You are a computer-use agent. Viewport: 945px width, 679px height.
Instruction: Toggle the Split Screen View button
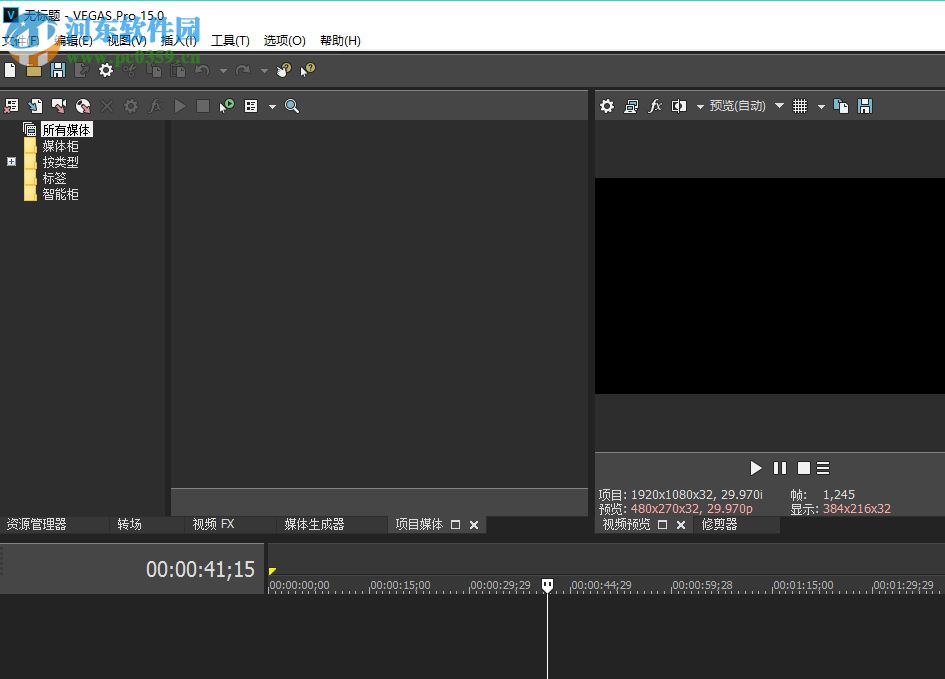(x=679, y=106)
